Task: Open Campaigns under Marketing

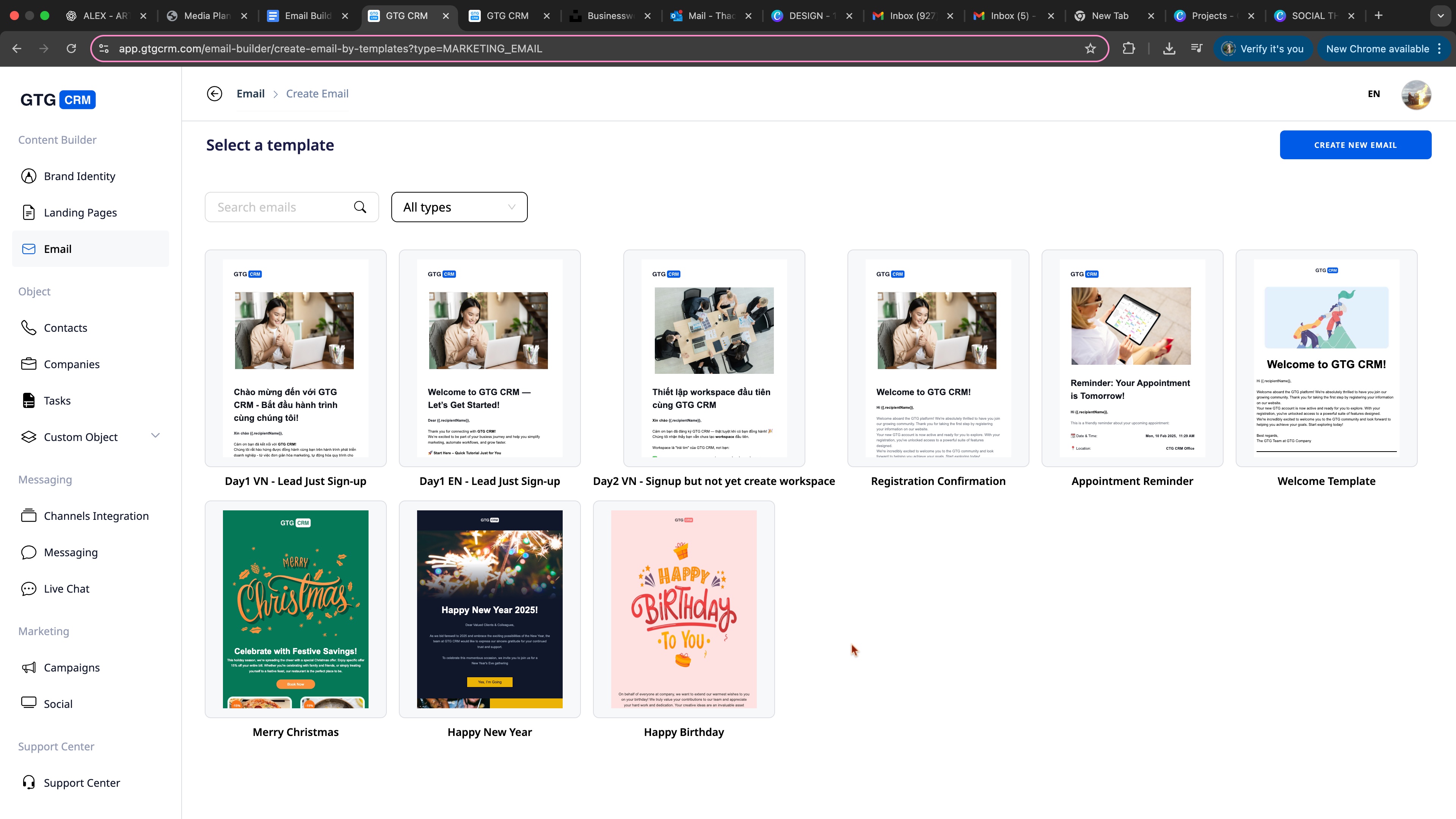Action: click(x=72, y=667)
